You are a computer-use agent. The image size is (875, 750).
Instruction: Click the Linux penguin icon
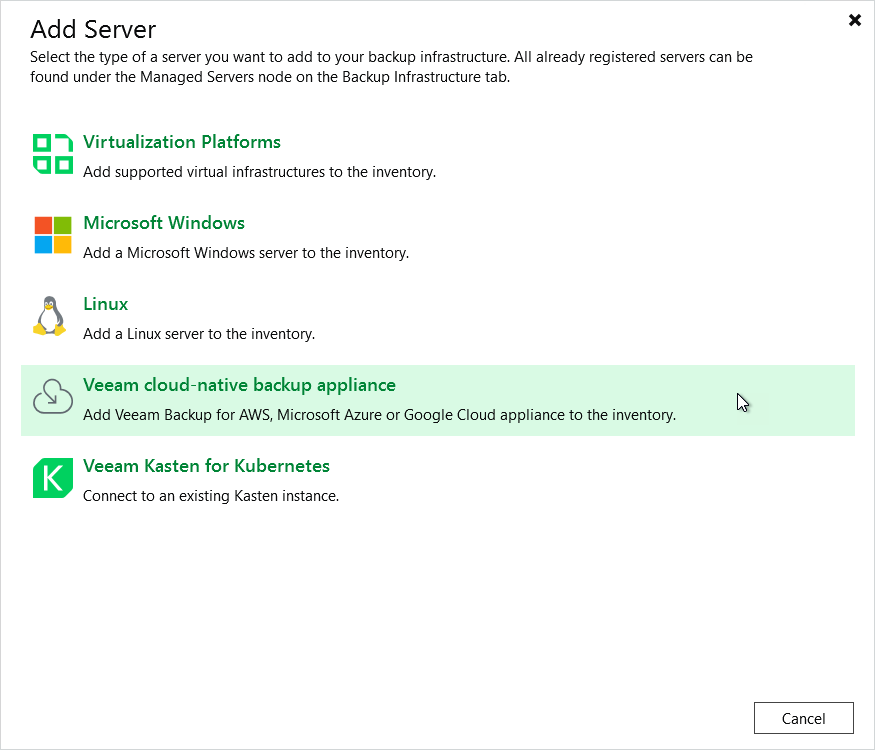52,316
